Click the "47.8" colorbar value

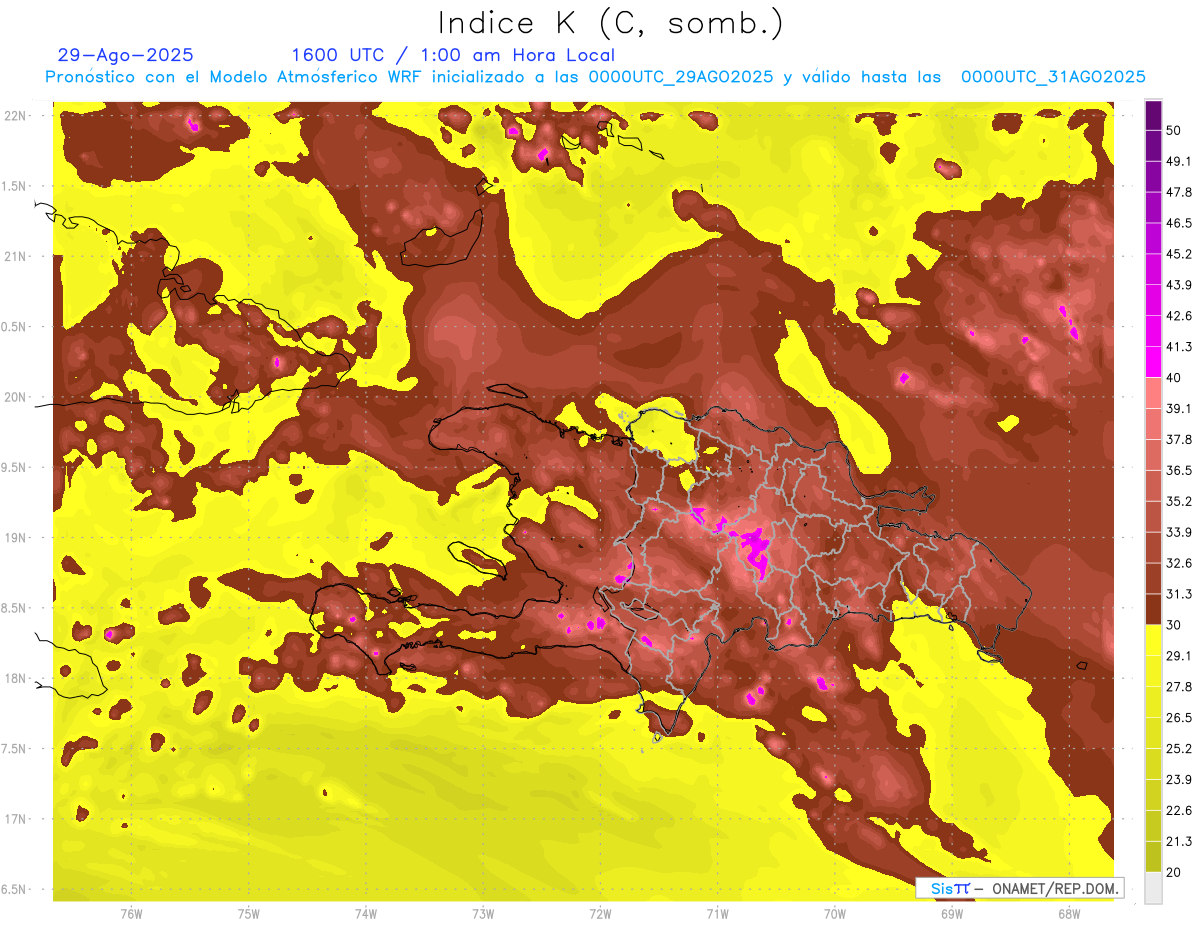click(1179, 192)
